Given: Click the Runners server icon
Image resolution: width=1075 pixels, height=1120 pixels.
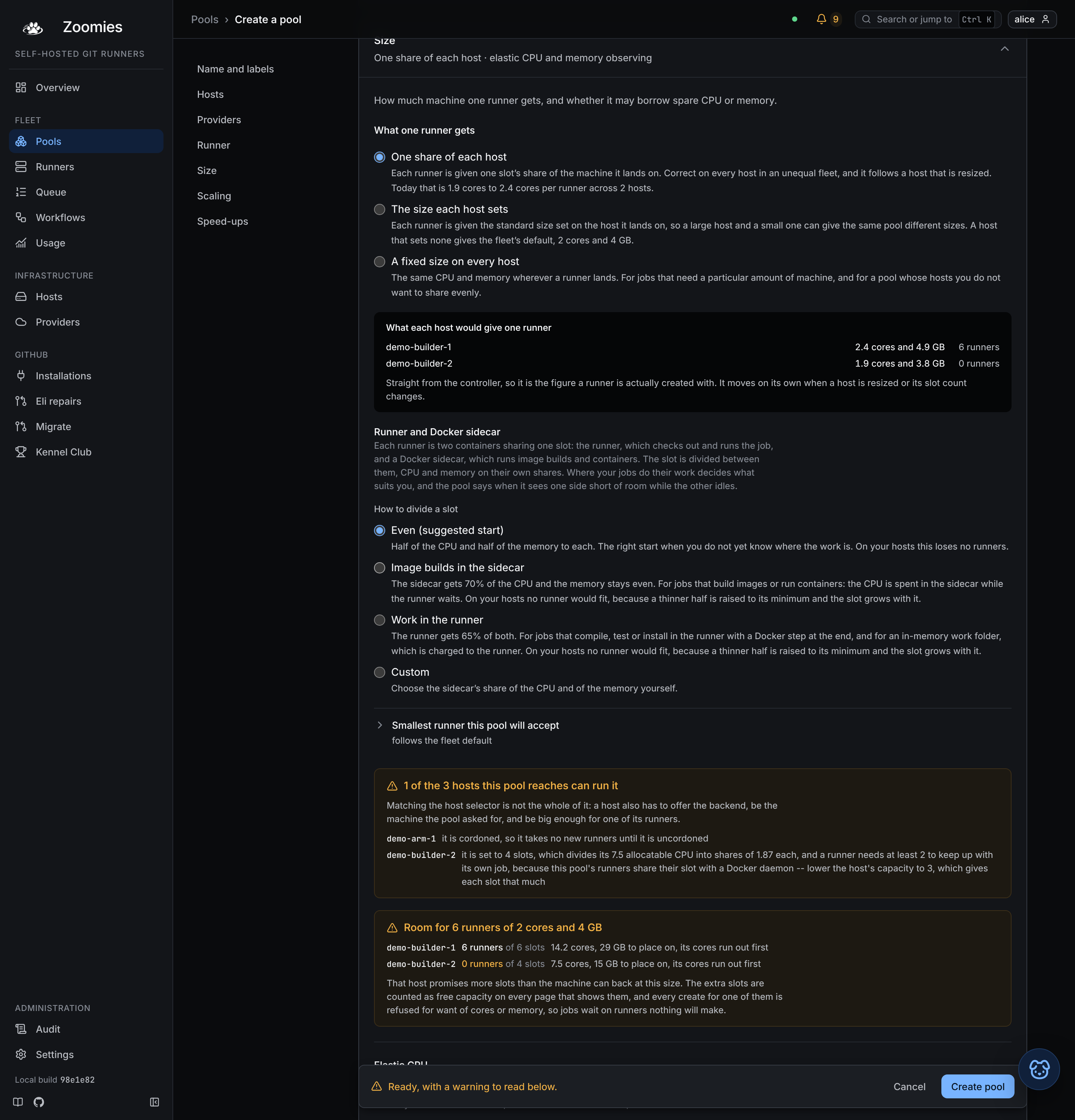Looking at the screenshot, I should [x=21, y=167].
